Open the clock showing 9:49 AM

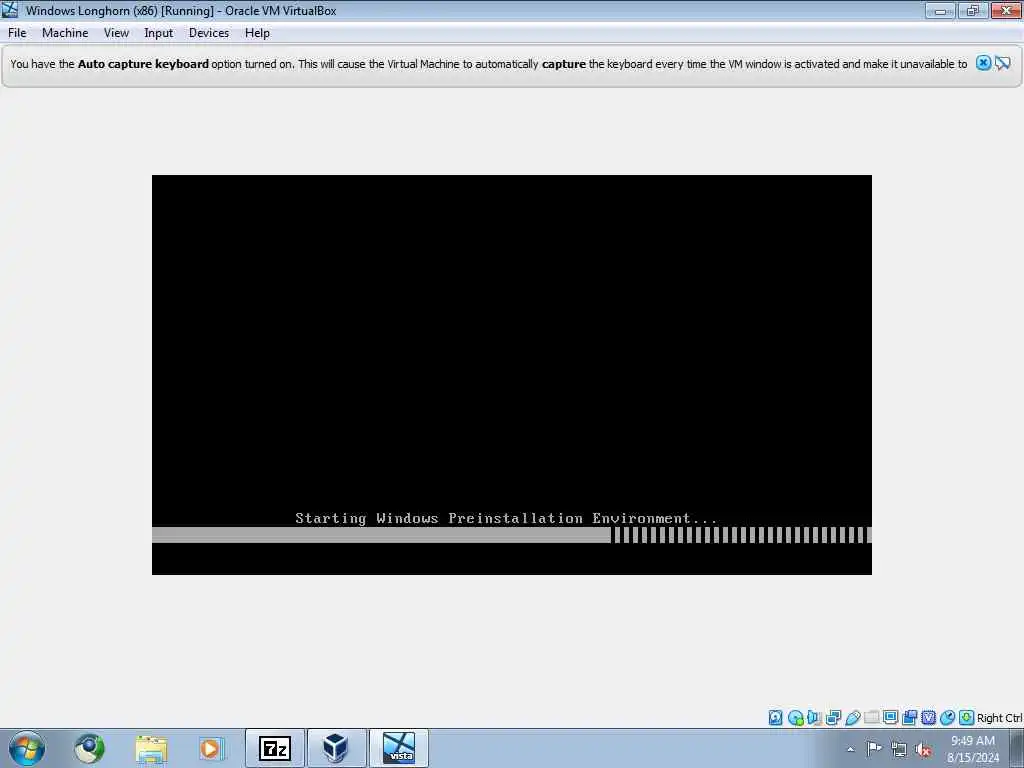click(973, 748)
